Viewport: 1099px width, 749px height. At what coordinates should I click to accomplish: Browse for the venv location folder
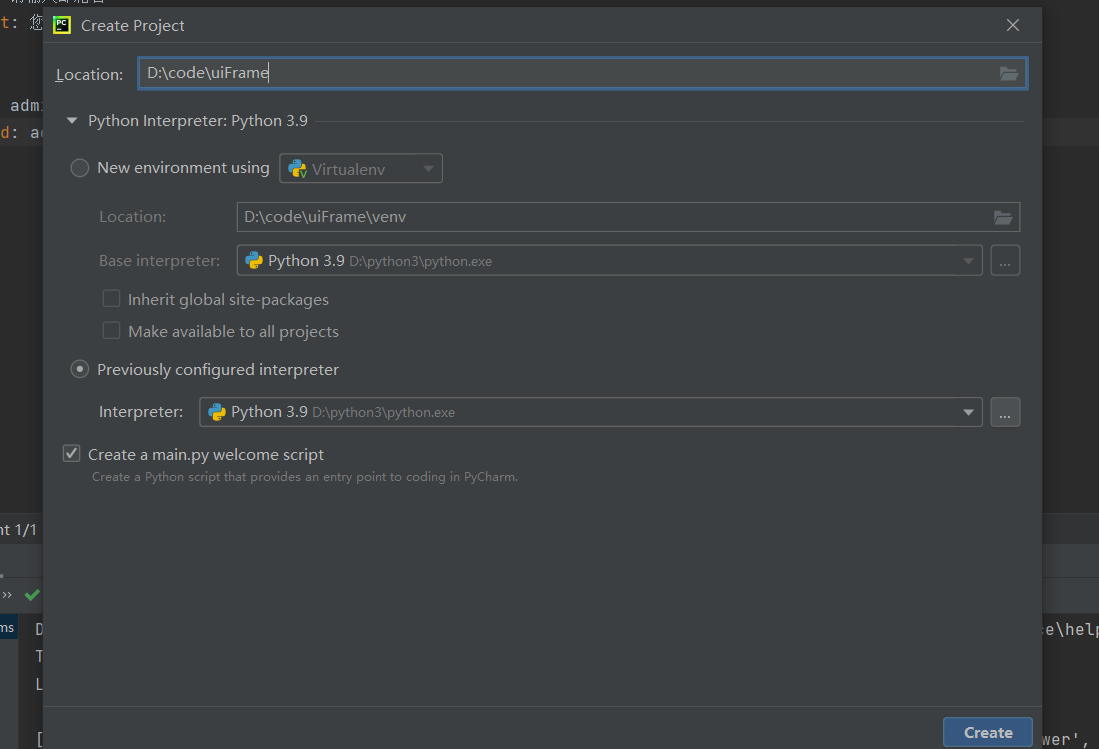tap(1003, 217)
